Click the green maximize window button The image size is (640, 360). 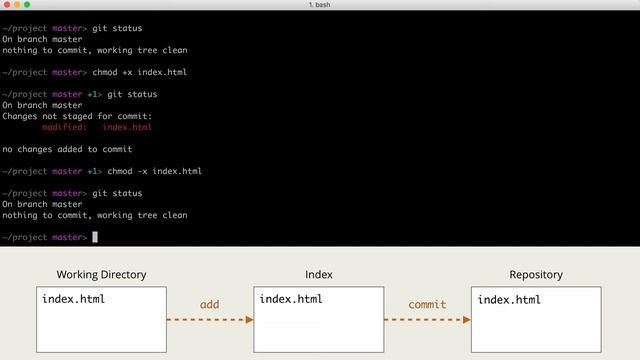(x=27, y=4)
